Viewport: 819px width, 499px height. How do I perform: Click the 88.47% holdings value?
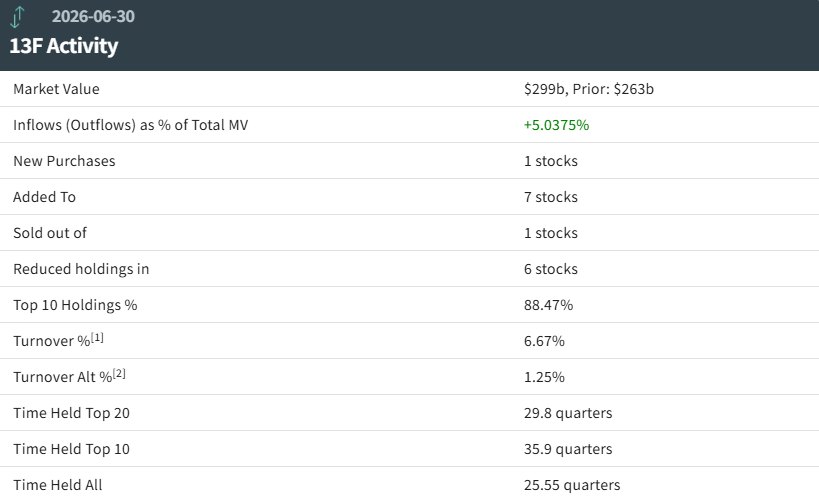(x=548, y=305)
